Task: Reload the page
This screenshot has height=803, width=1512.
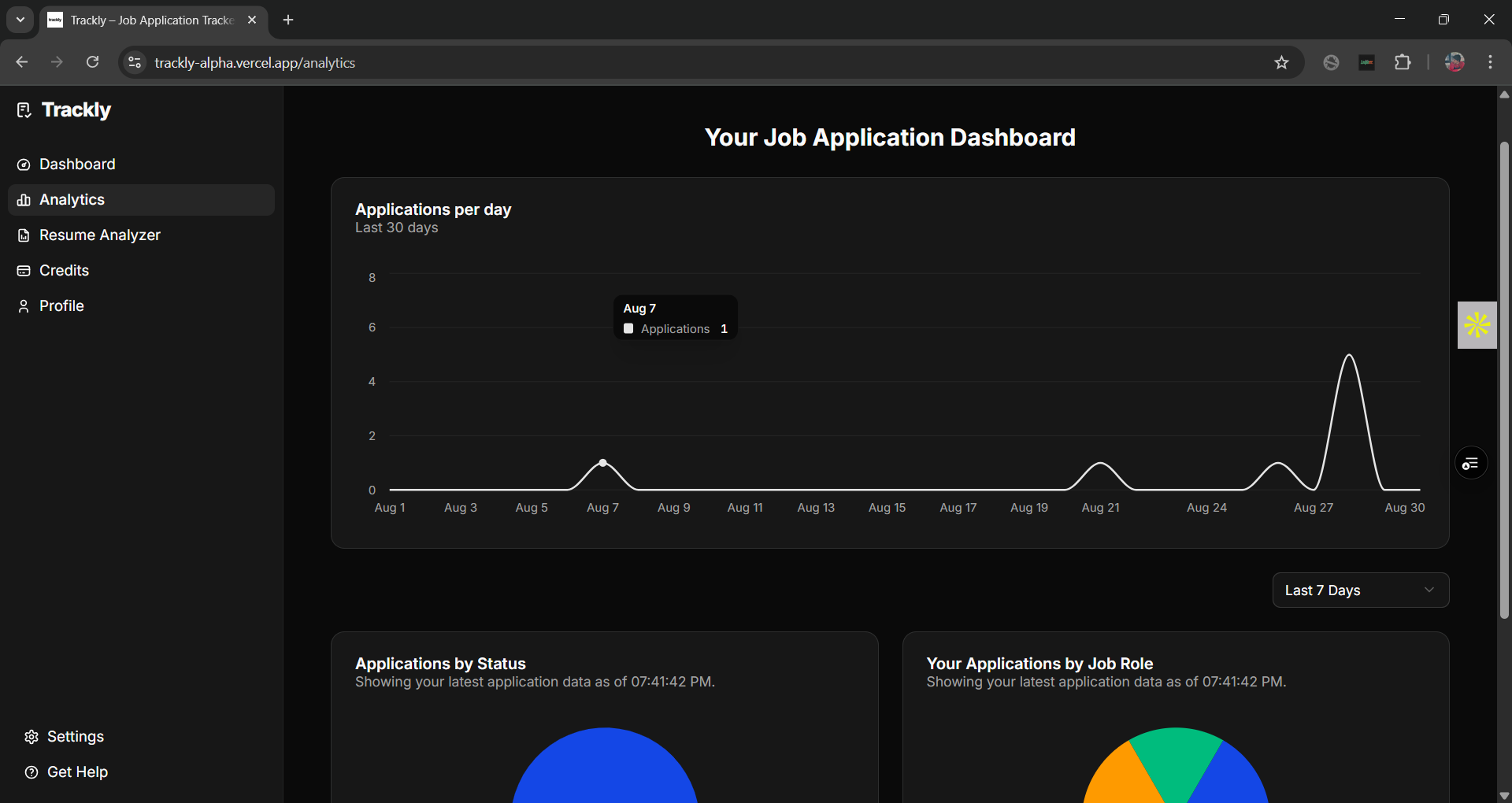Action: (93, 62)
